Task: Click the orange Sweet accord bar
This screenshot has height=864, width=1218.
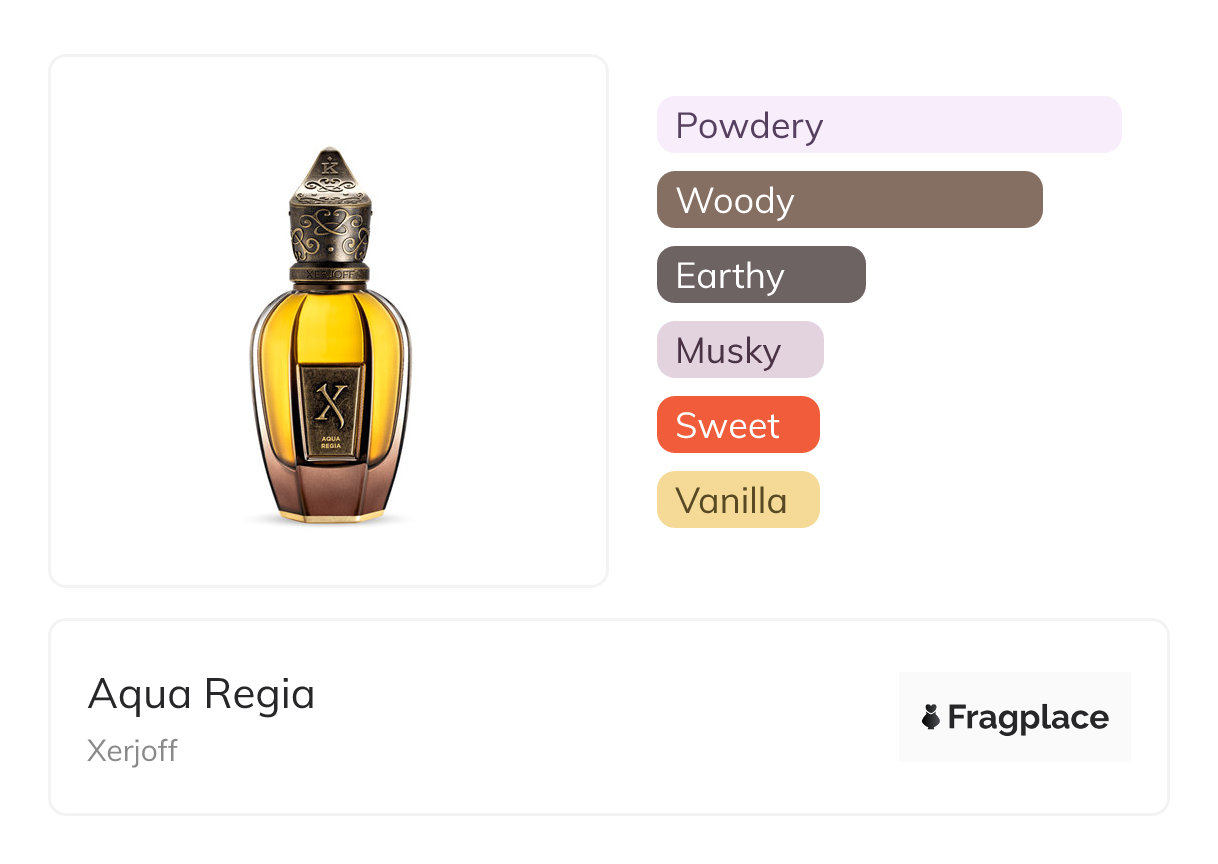Action: 738,425
